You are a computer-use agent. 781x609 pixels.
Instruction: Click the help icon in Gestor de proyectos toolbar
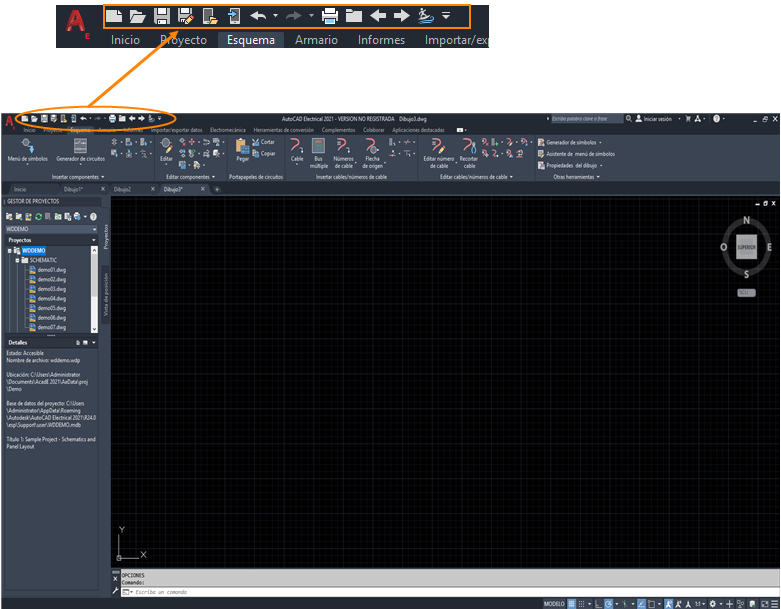tap(93, 217)
